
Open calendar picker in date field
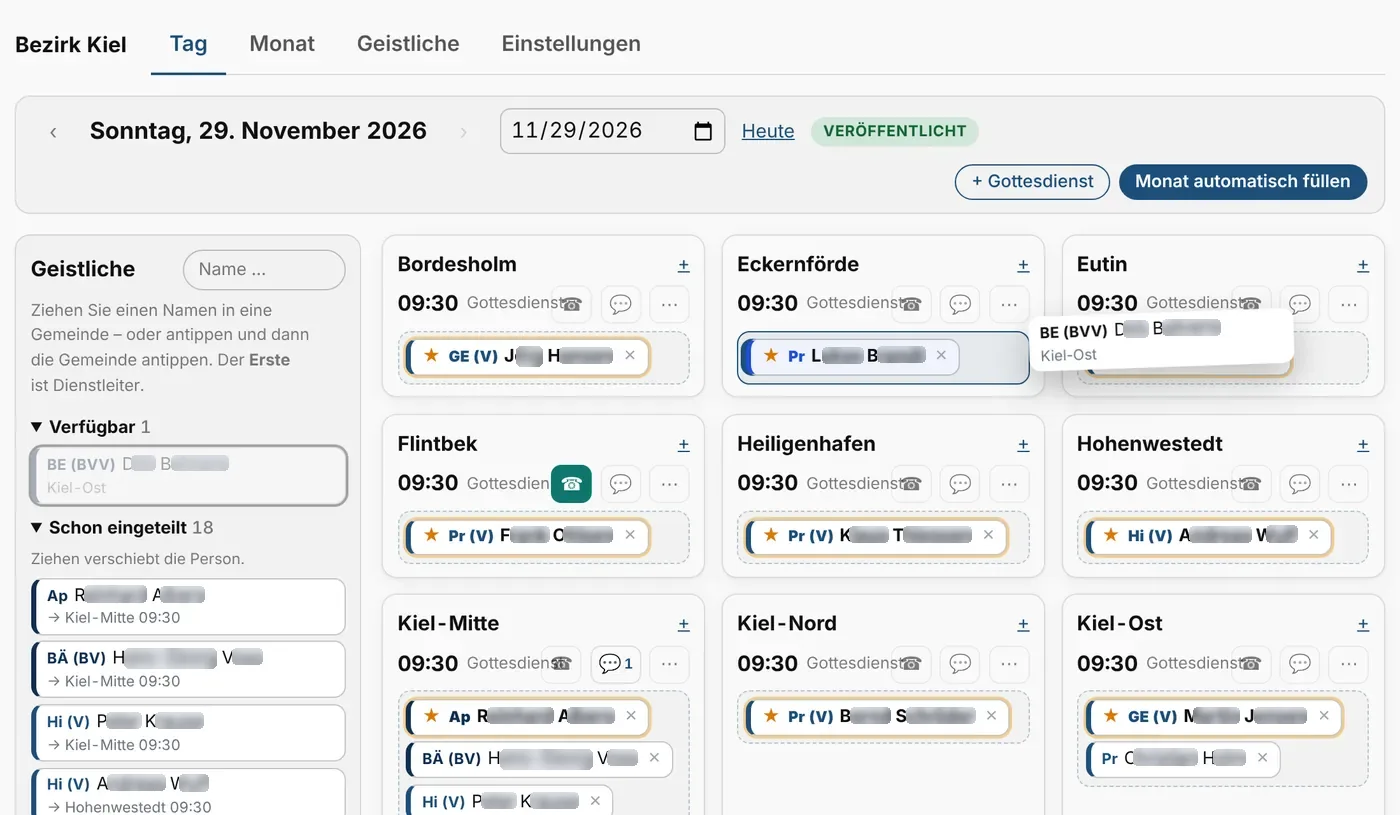click(x=703, y=131)
